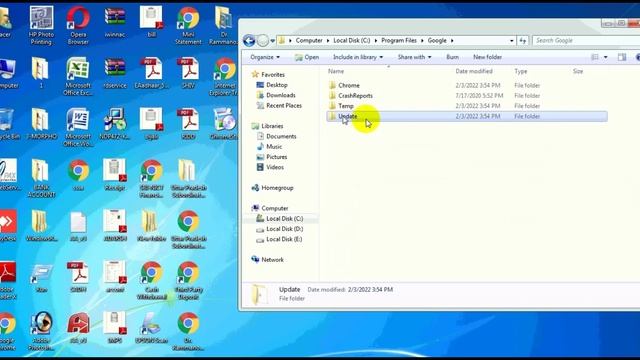This screenshot has height=360, width=640.
Task: Open the EPSON Scan desktop shortcut
Action: [x=151, y=329]
